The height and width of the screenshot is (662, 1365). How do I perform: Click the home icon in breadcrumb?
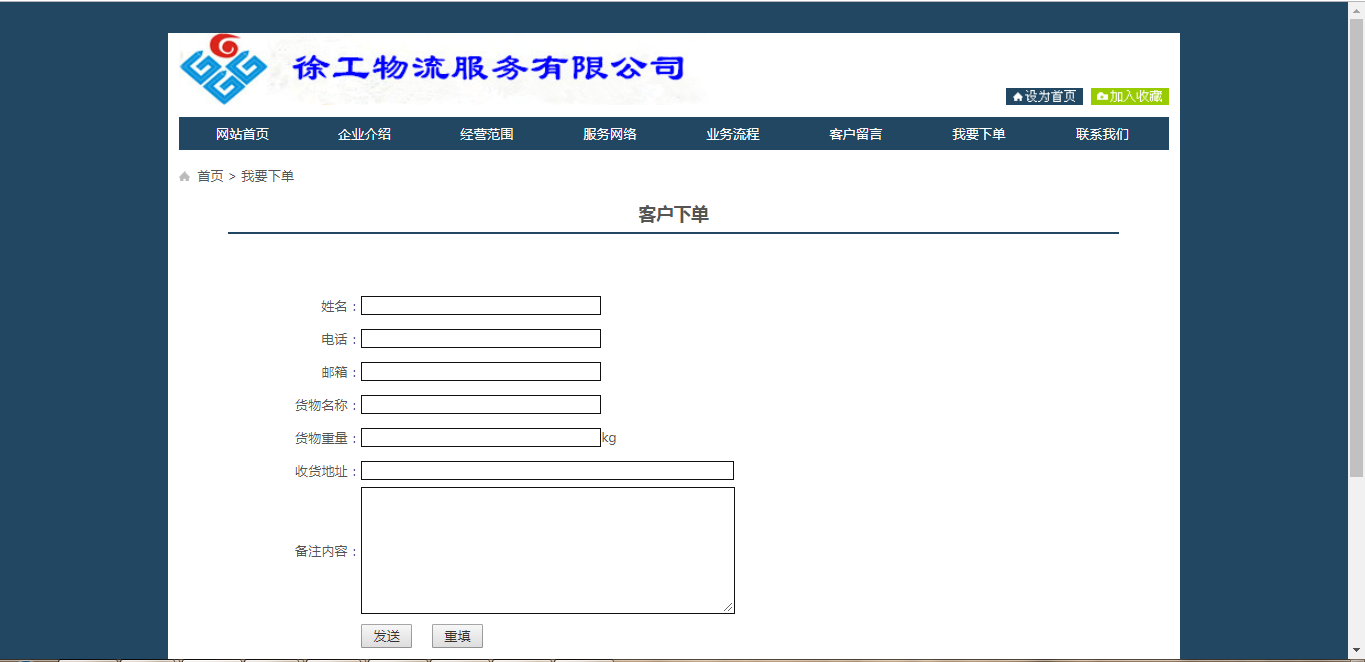coord(184,177)
